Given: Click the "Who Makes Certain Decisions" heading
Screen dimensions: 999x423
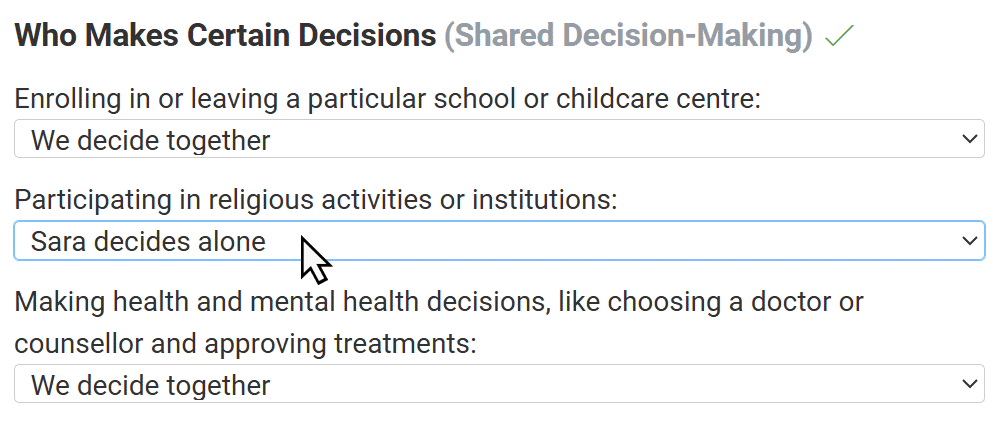Looking at the screenshot, I should (225, 37).
